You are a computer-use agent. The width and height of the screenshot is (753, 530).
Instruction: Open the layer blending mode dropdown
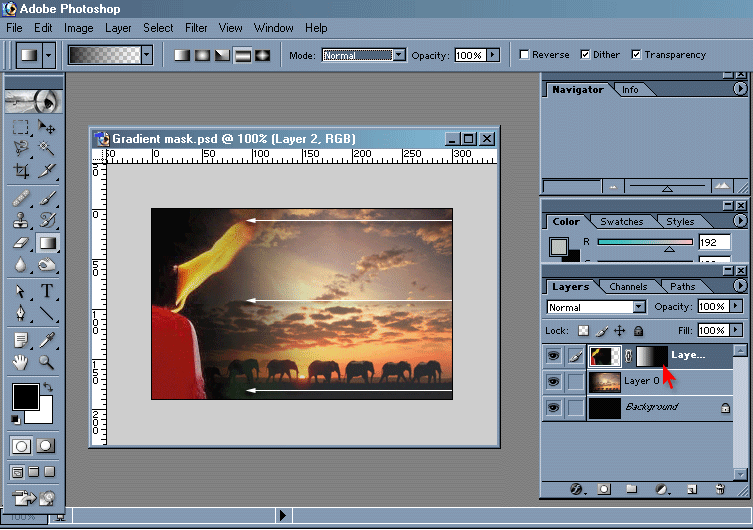point(638,307)
